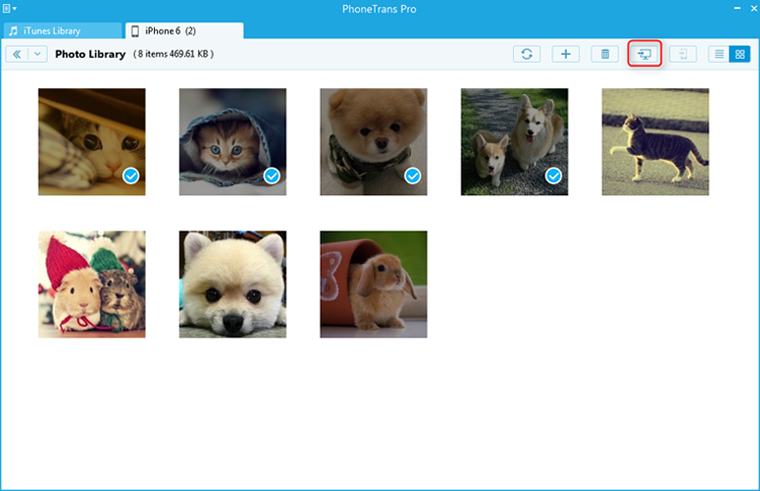
Task: Deselect the two corgis photo checkmark
Action: (x=553, y=176)
